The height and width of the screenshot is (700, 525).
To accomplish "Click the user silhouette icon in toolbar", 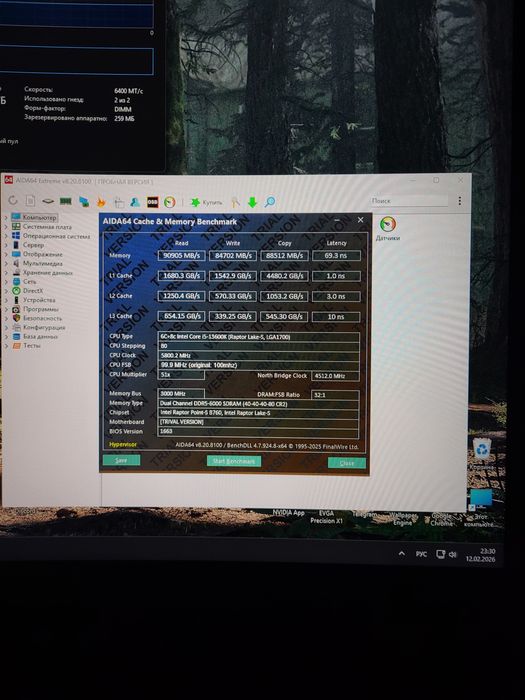I will (x=135, y=202).
